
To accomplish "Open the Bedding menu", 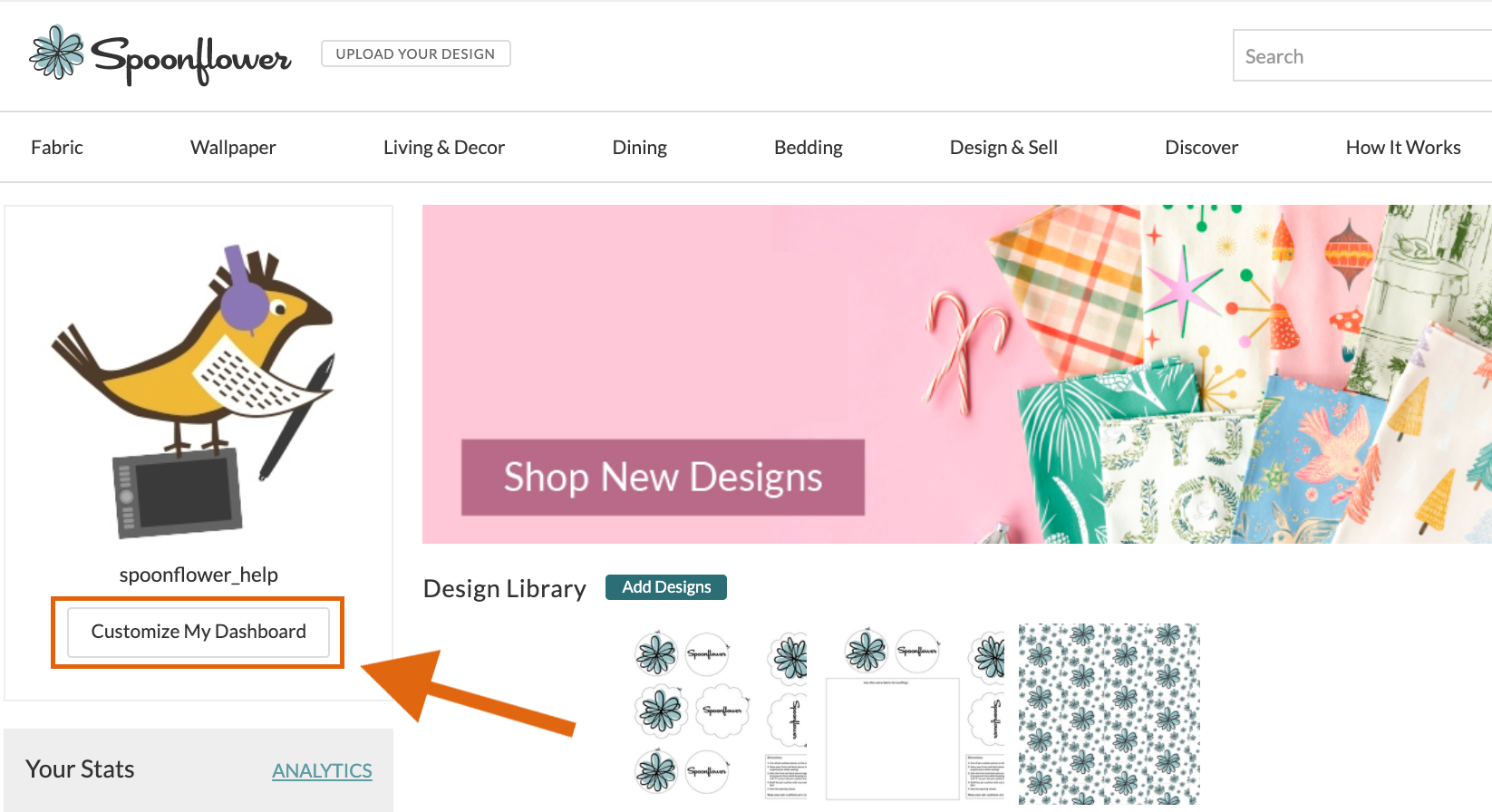I will 809,147.
